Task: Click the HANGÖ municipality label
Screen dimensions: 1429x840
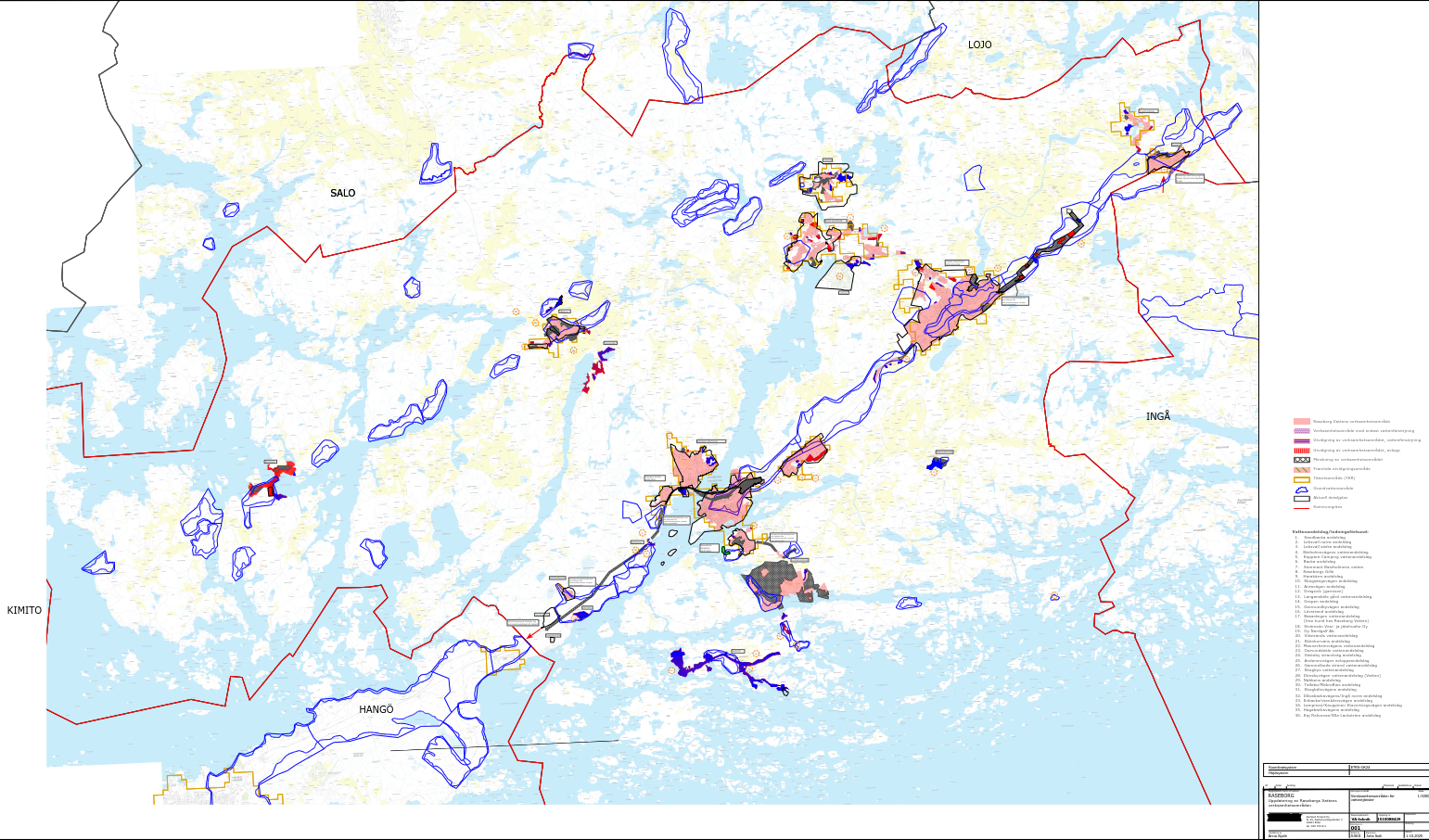Action: [376, 709]
